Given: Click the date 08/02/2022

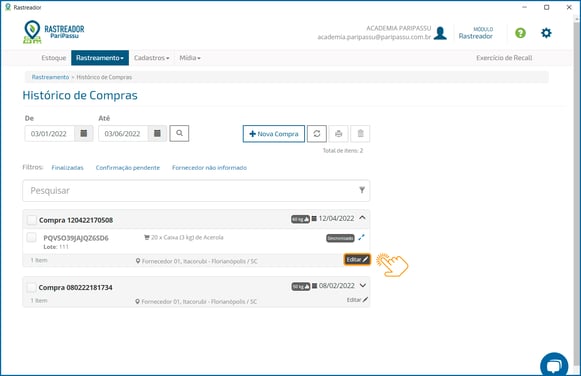Looking at the screenshot, I should coord(337,286).
